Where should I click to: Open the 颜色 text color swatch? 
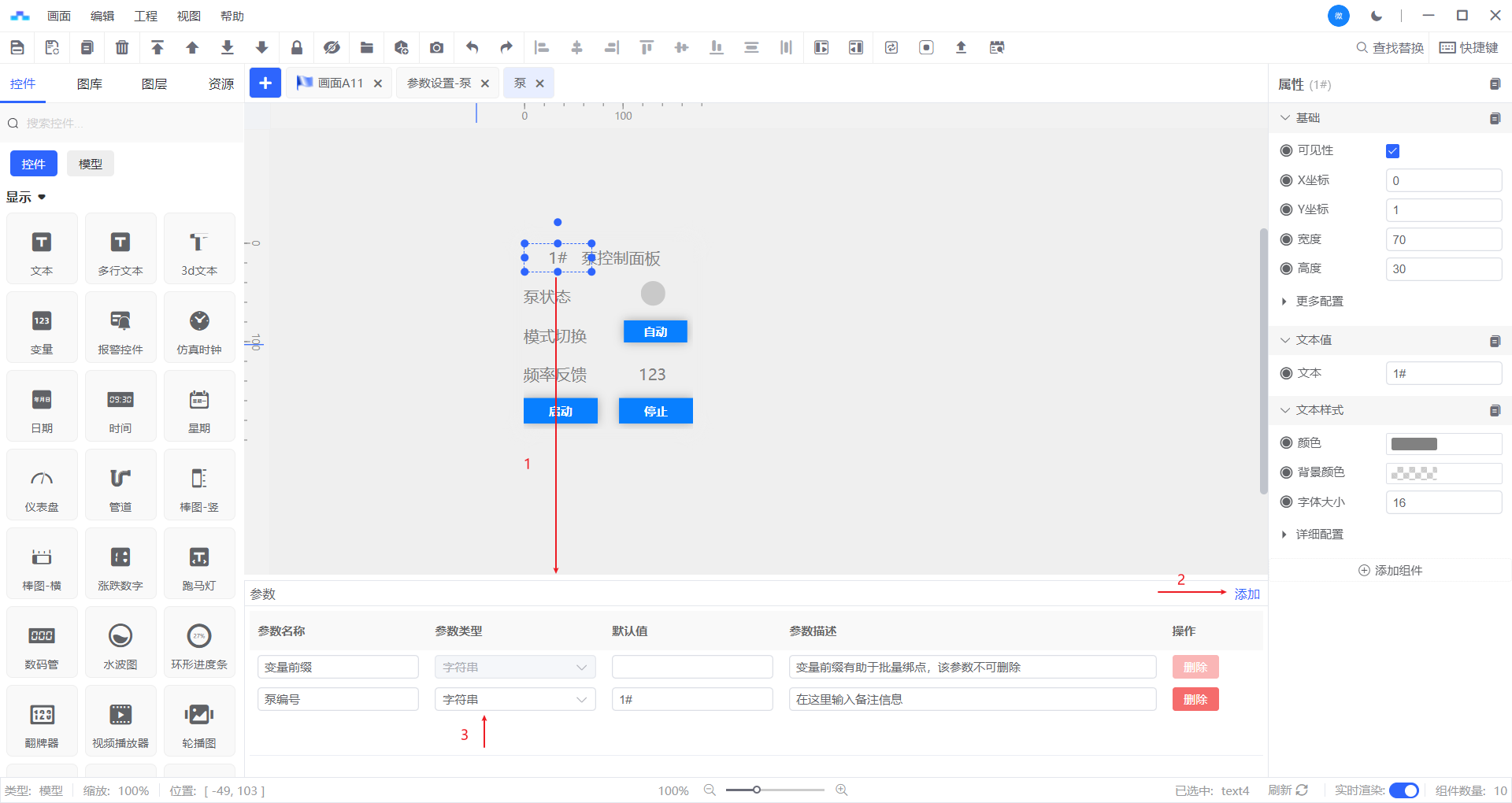(x=1414, y=444)
